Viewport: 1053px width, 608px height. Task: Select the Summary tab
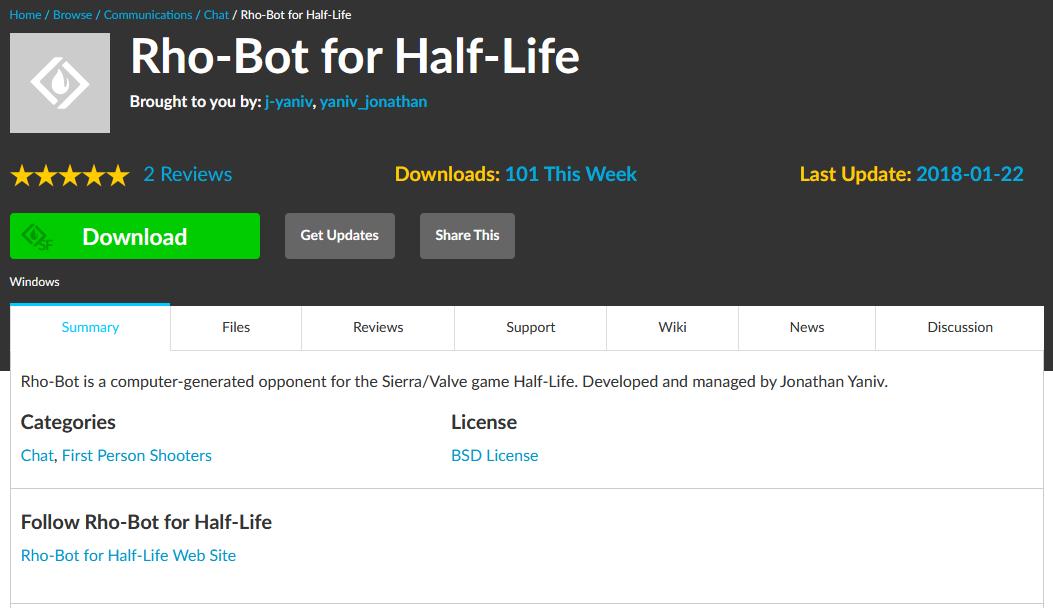click(x=90, y=327)
